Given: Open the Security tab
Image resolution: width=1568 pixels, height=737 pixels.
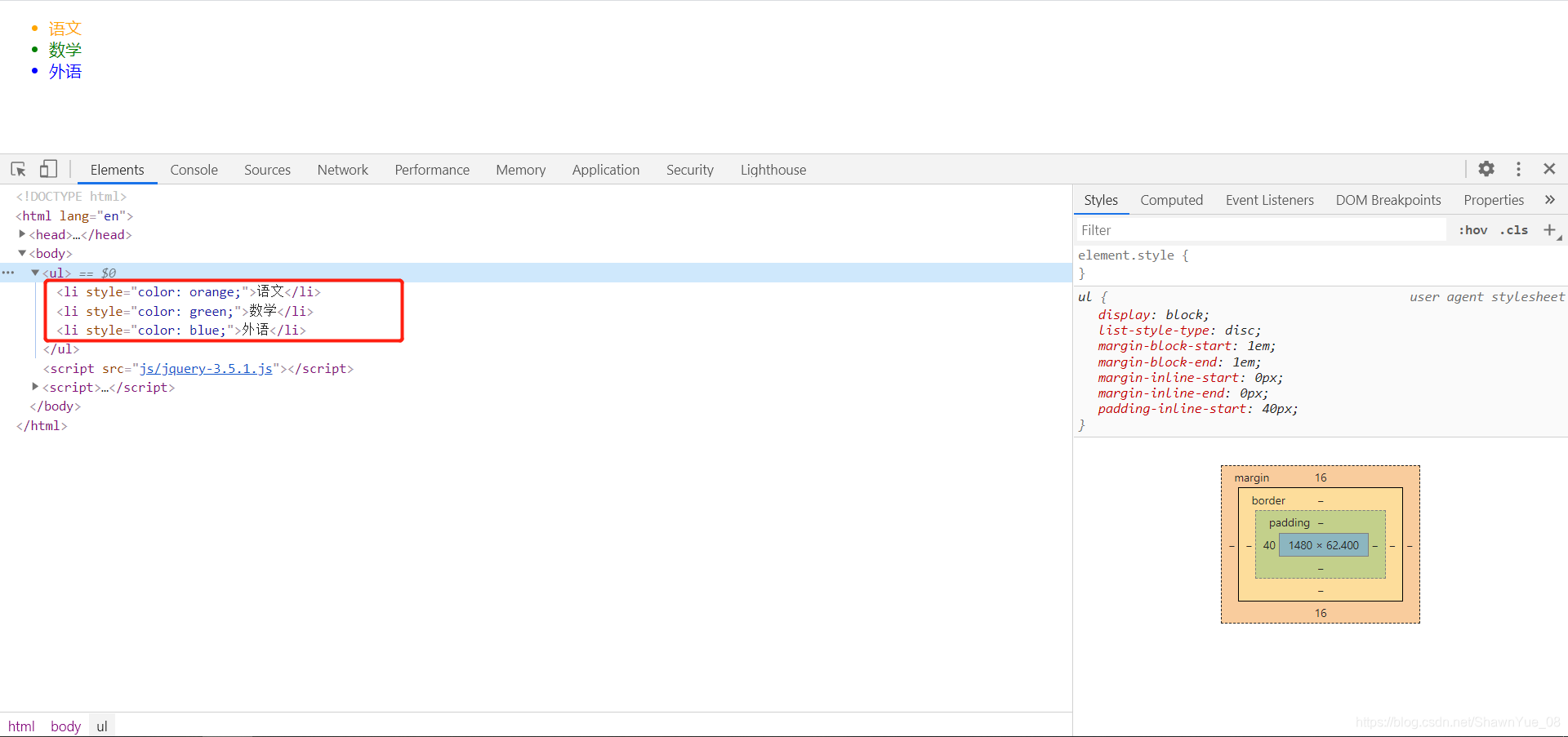Looking at the screenshot, I should tap(690, 170).
